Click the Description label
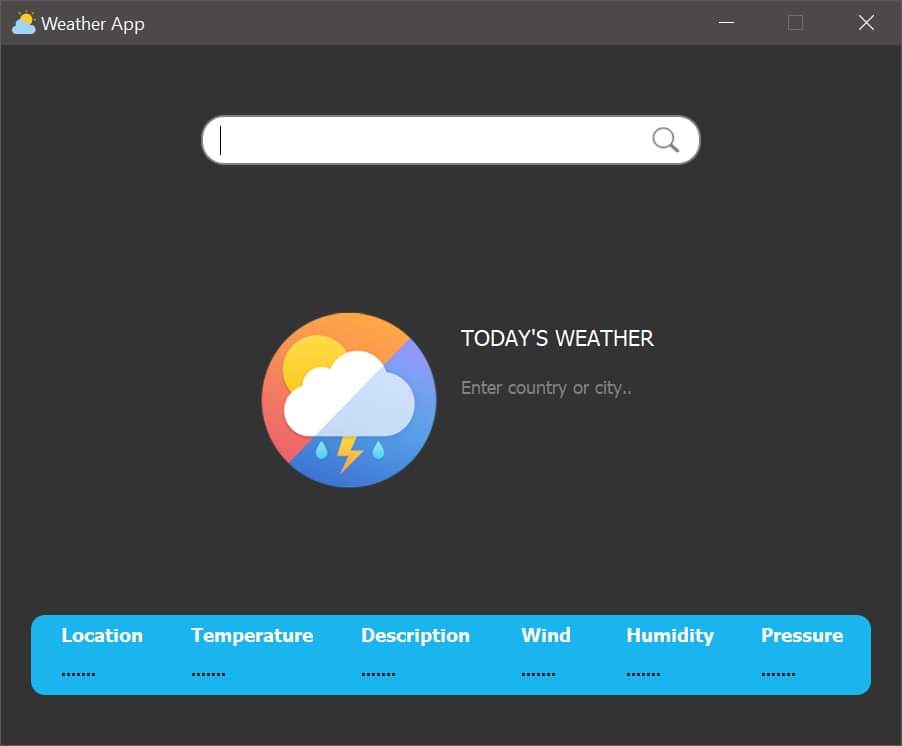The width and height of the screenshot is (902, 746). tap(415, 636)
